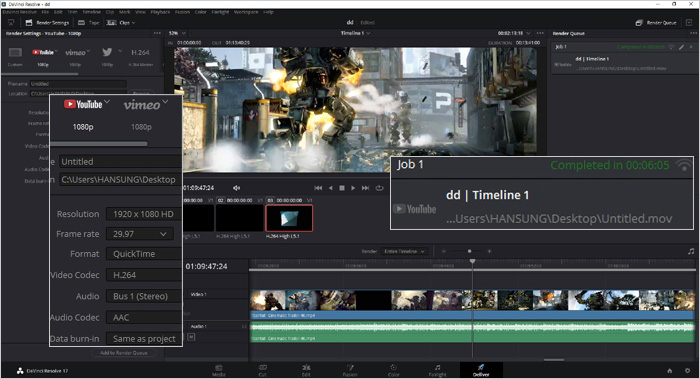Jump to first frame transport button
This screenshot has width=700, height=379.
pyautogui.click(x=318, y=188)
